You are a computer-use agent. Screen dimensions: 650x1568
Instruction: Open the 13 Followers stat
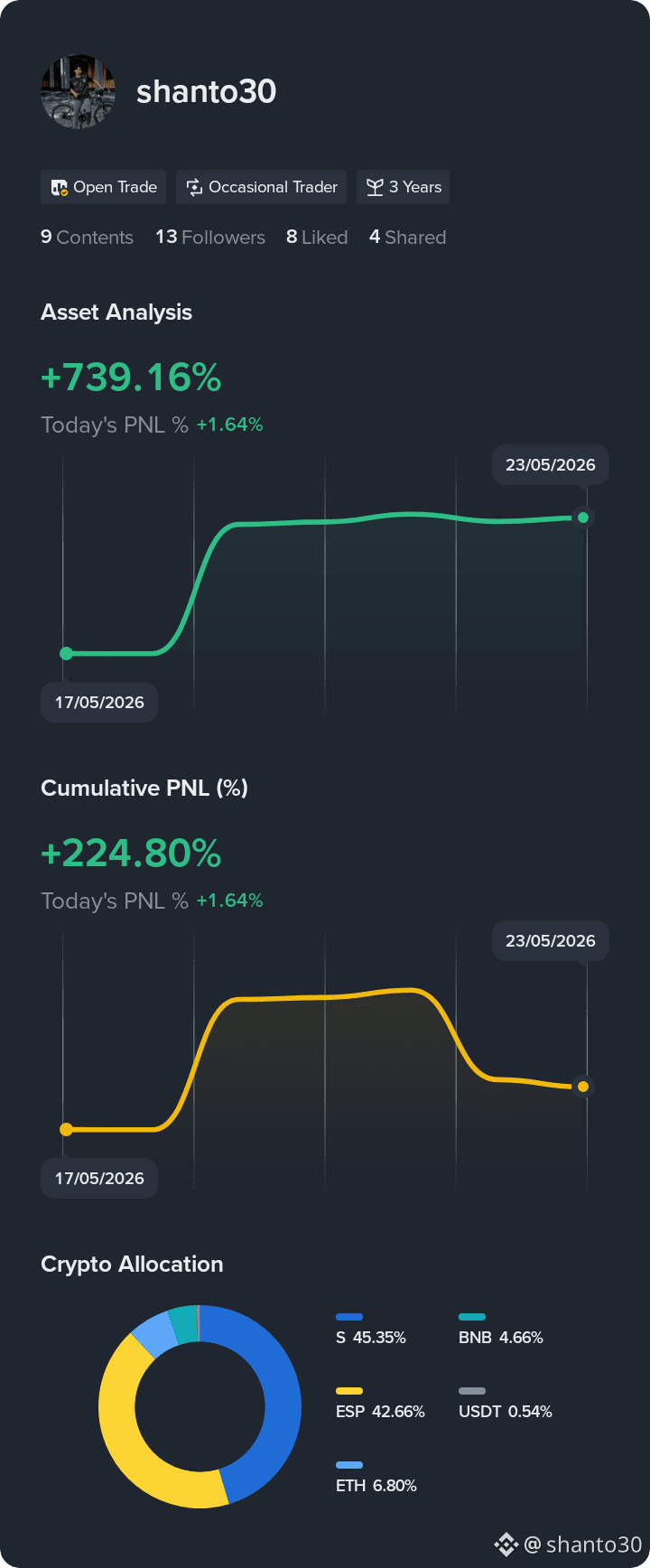click(210, 238)
